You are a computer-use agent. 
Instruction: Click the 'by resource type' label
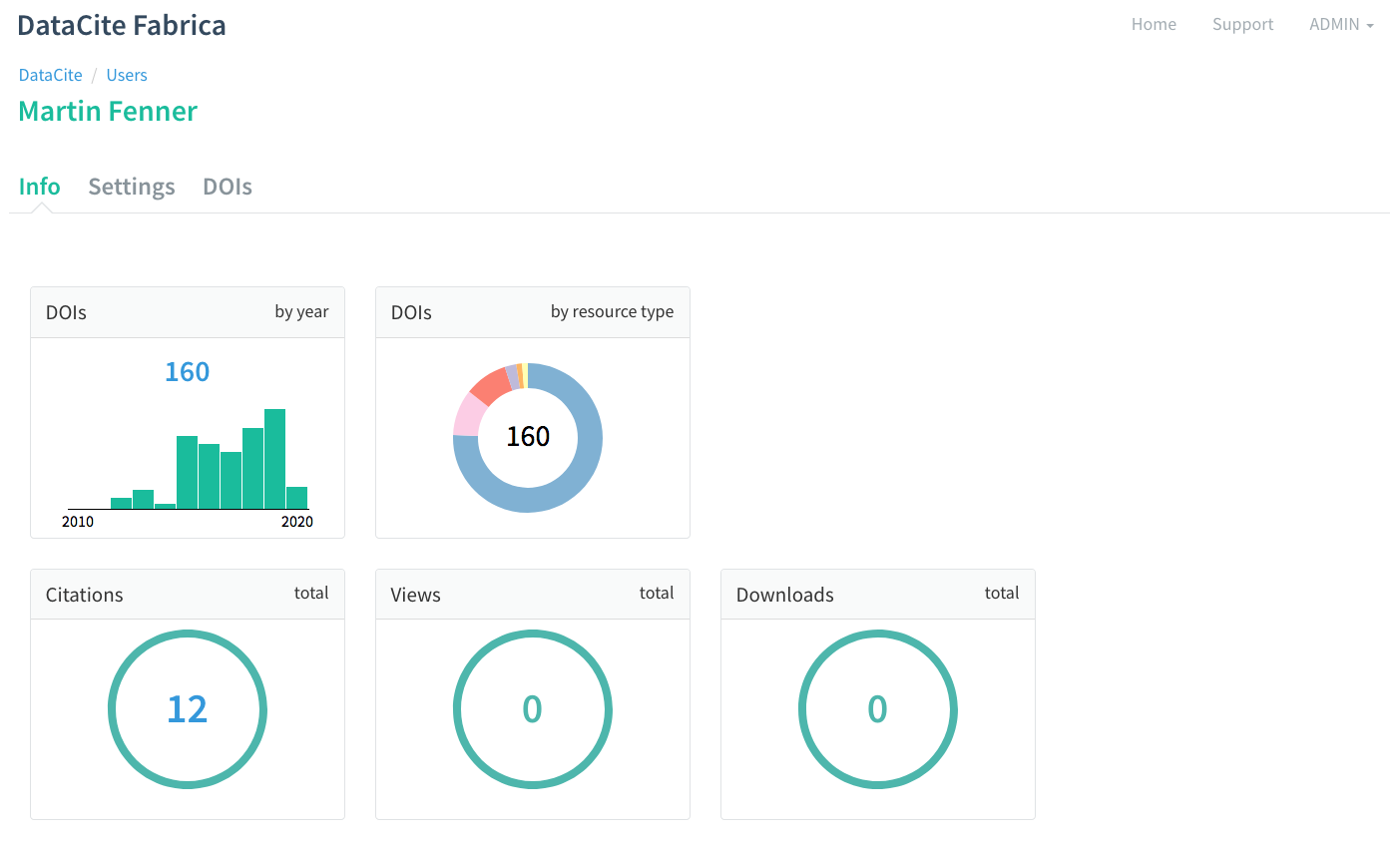click(x=612, y=311)
